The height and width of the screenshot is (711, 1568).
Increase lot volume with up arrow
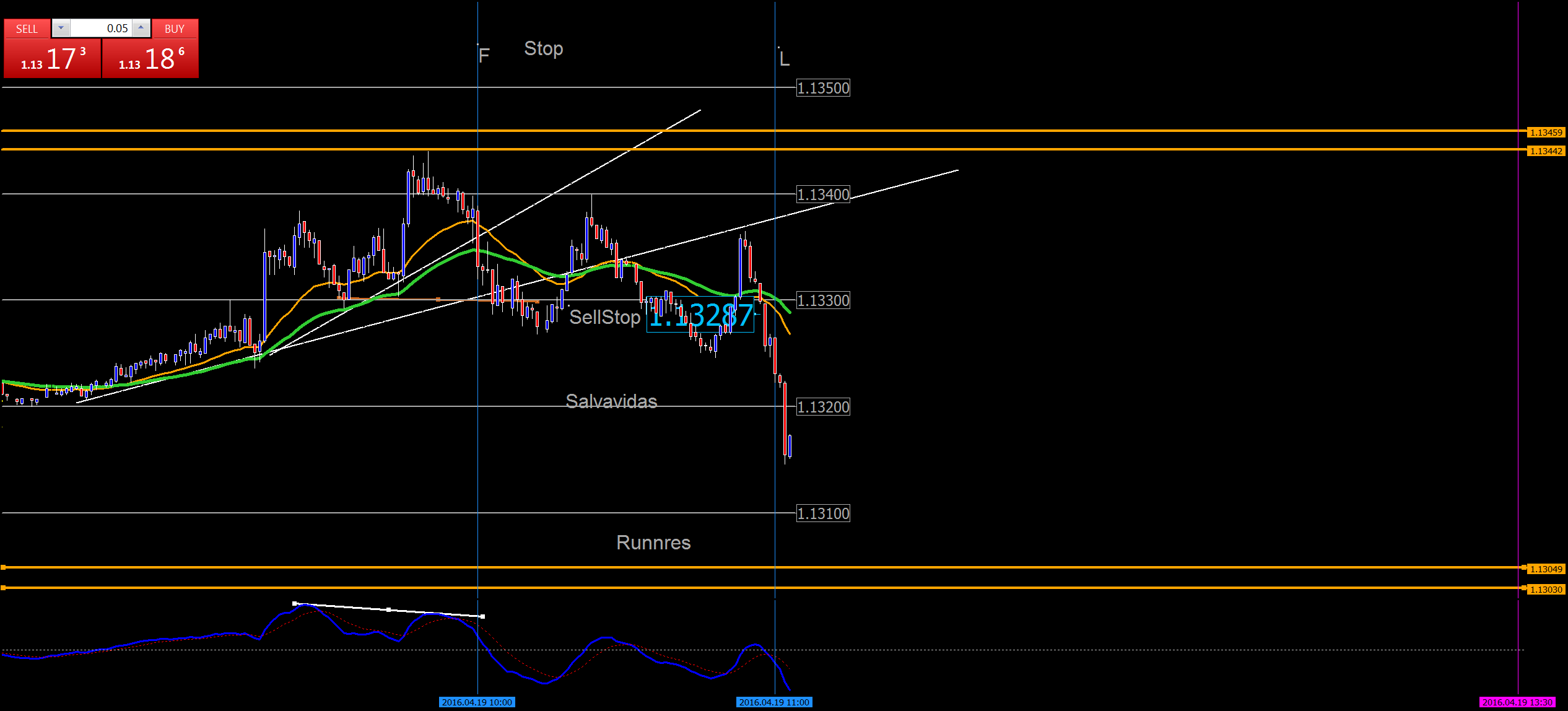click(x=141, y=28)
